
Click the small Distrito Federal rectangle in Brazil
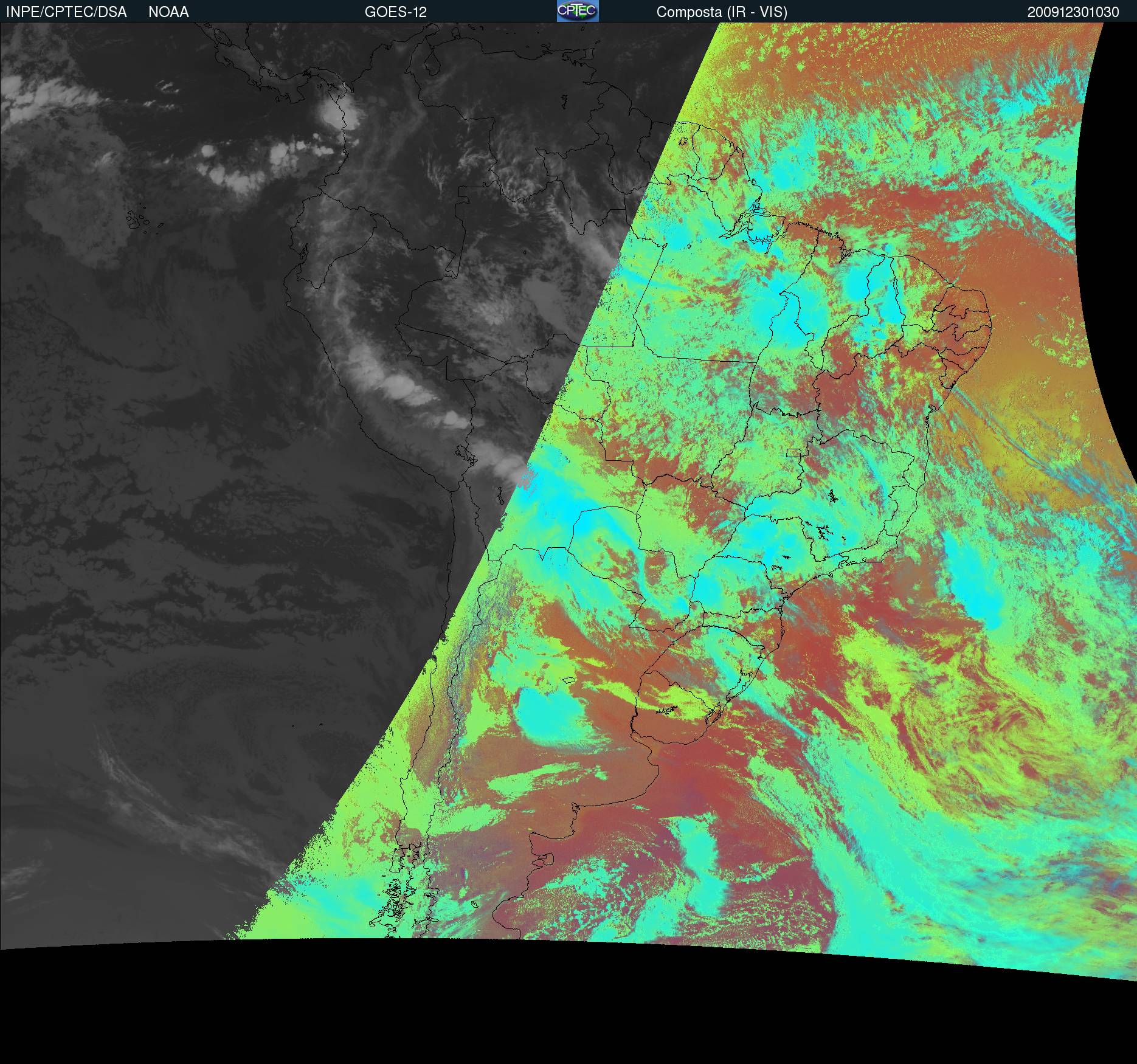(793, 452)
